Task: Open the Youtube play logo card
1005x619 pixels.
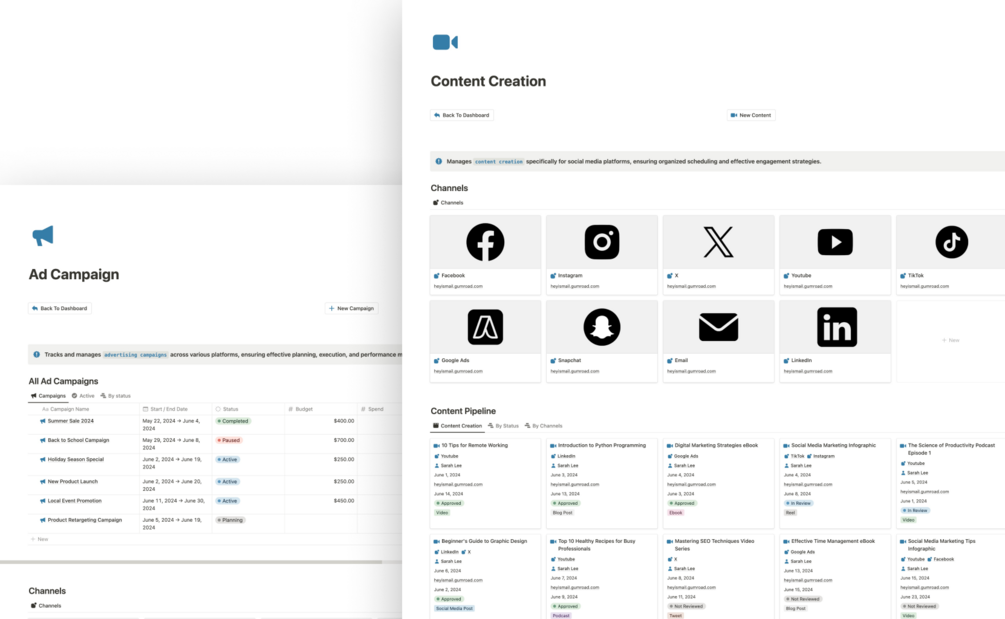Action: pos(835,242)
